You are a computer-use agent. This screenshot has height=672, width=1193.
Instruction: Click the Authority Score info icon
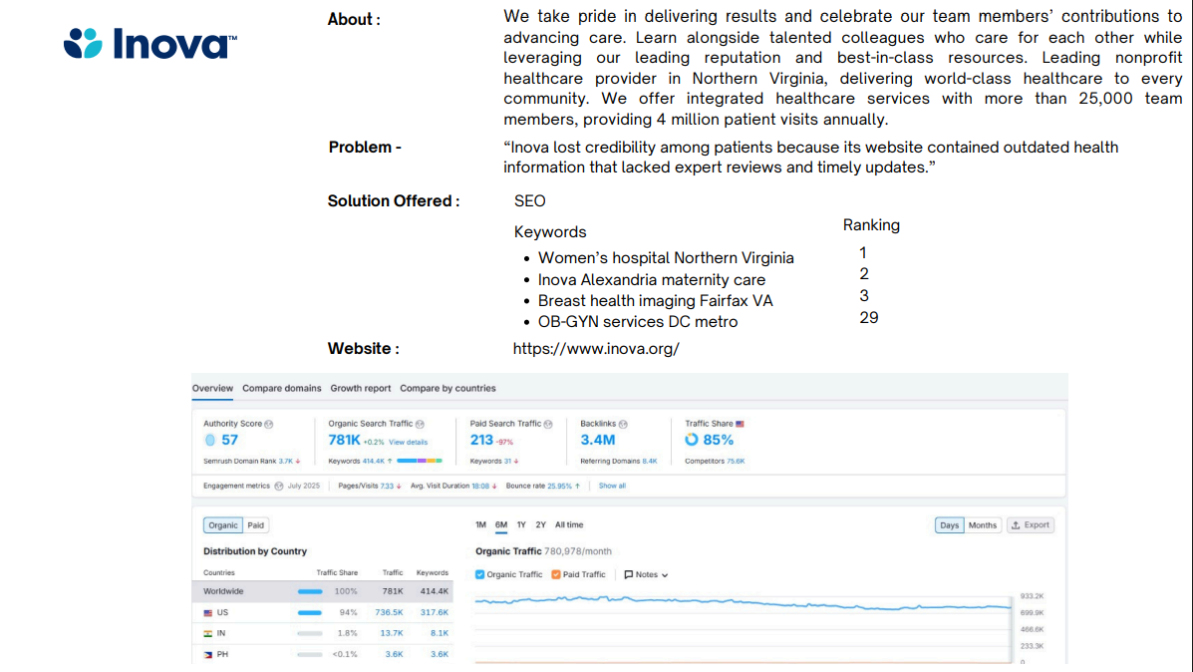coord(269,424)
